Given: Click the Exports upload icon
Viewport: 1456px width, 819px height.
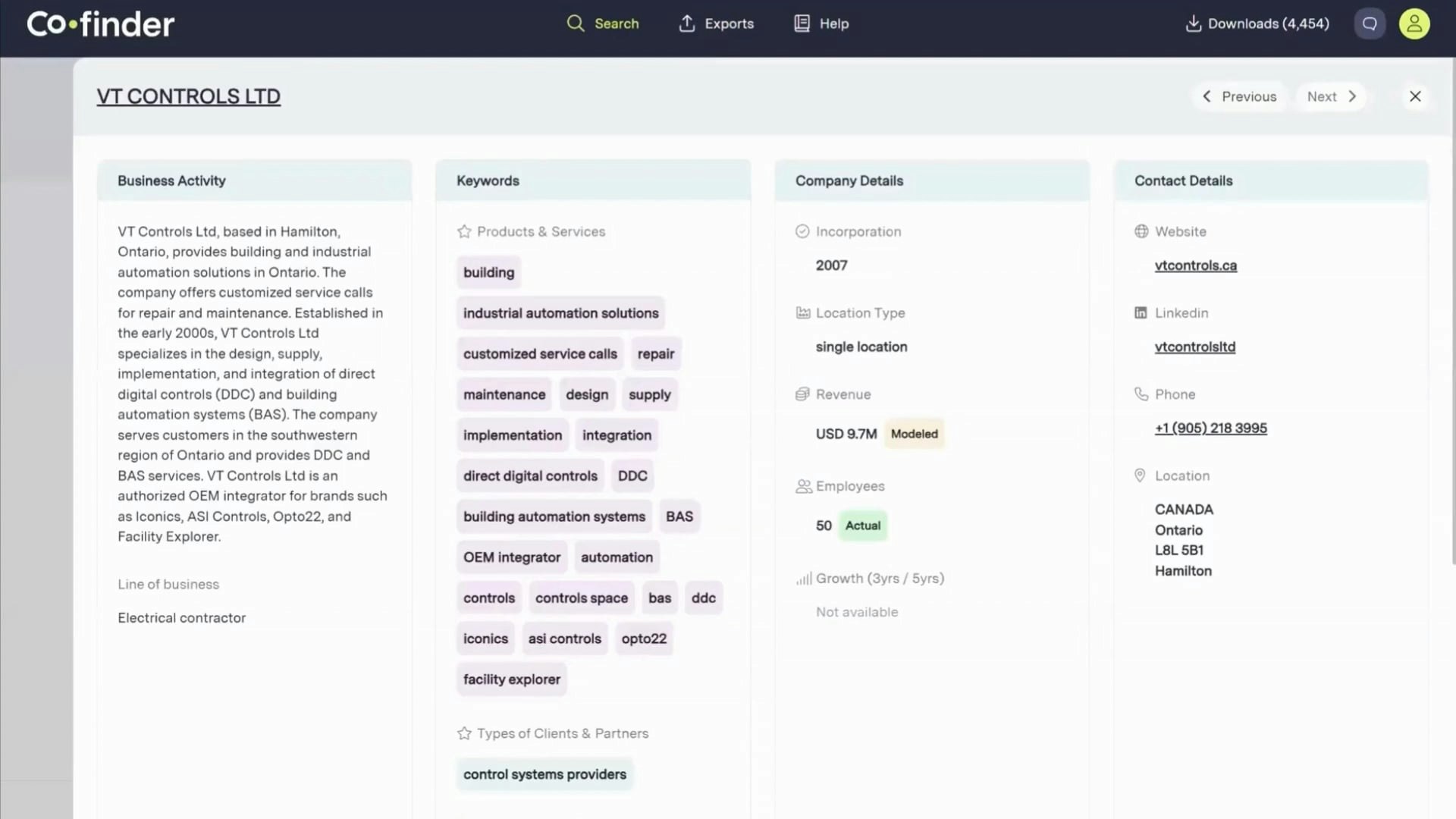Looking at the screenshot, I should click(x=686, y=24).
